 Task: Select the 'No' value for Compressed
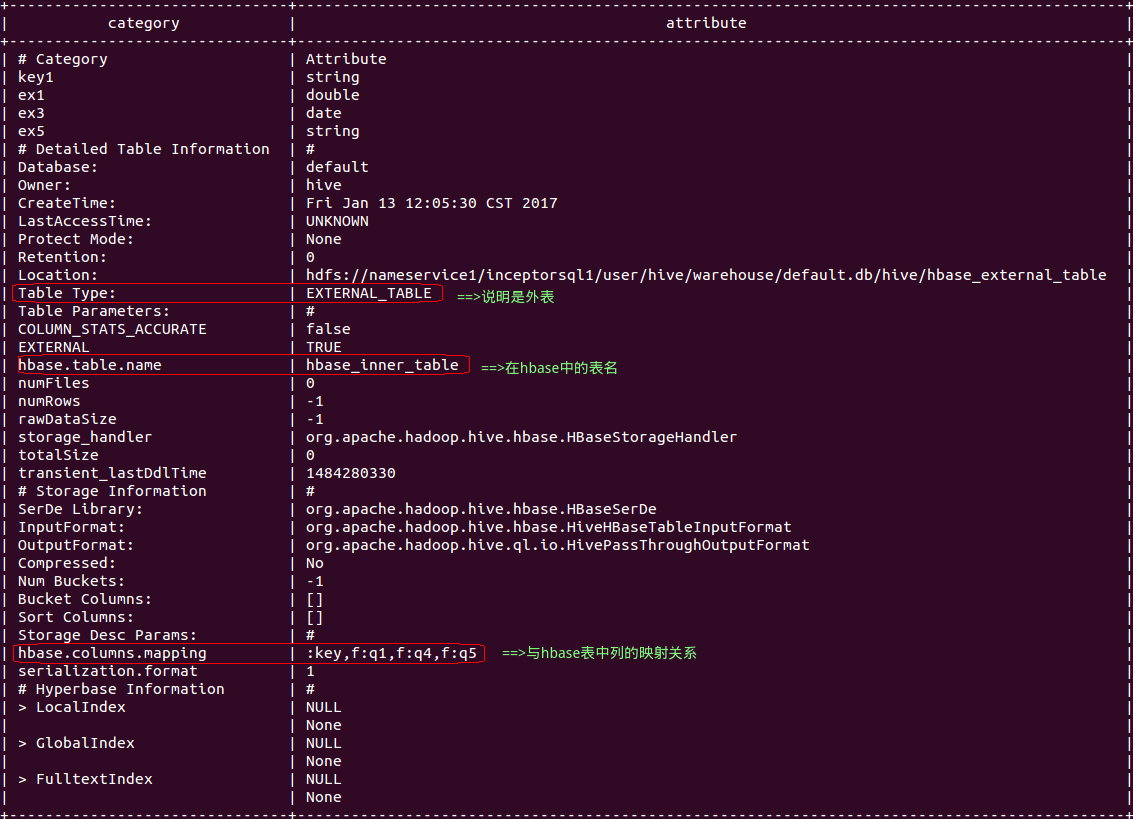(x=315, y=563)
